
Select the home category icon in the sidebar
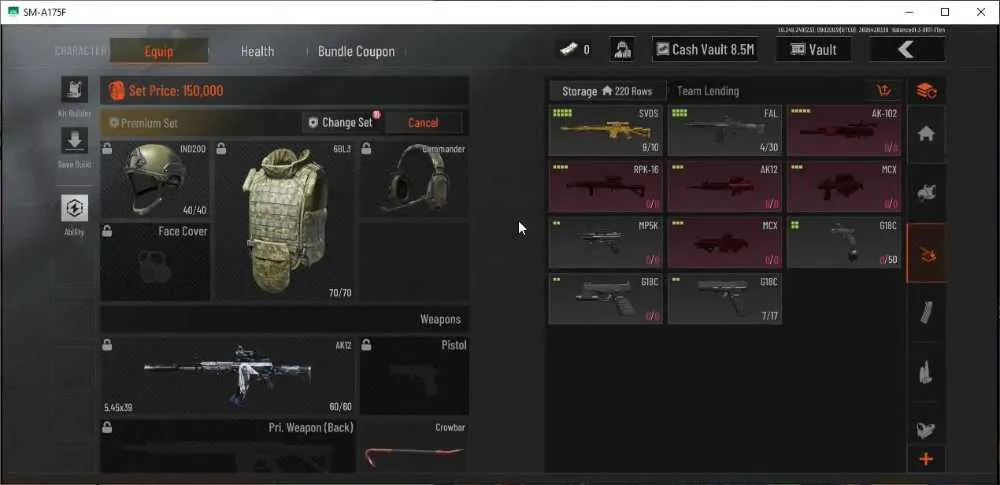[926, 134]
